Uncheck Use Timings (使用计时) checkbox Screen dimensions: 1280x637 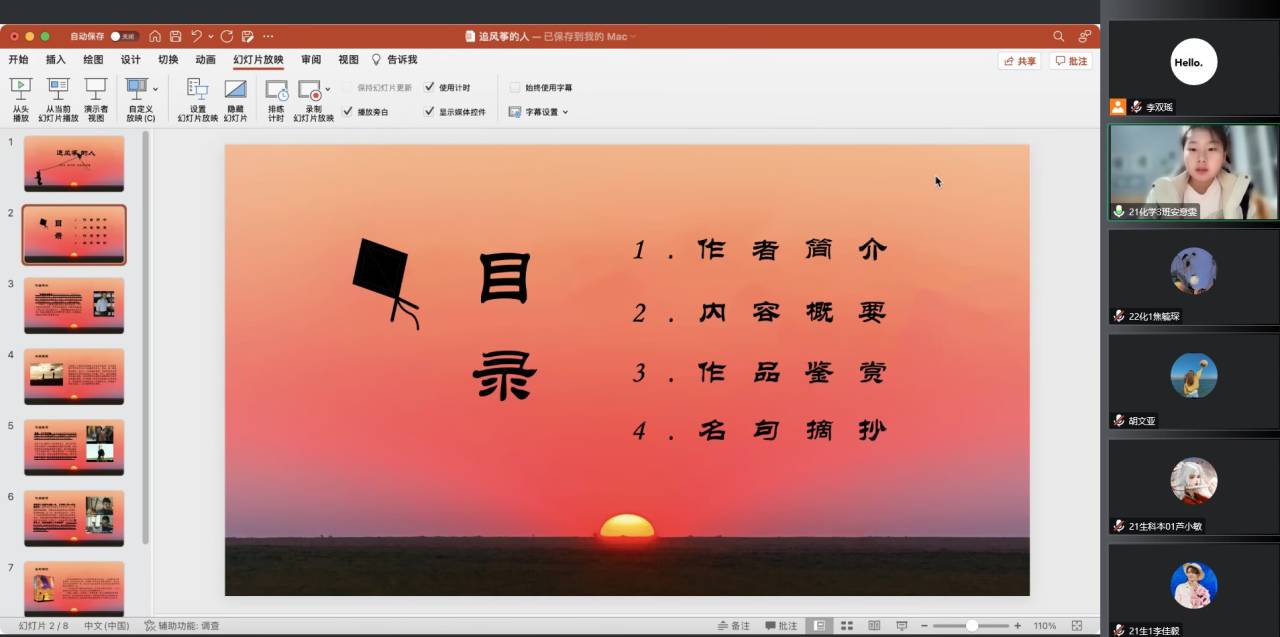click(430, 87)
